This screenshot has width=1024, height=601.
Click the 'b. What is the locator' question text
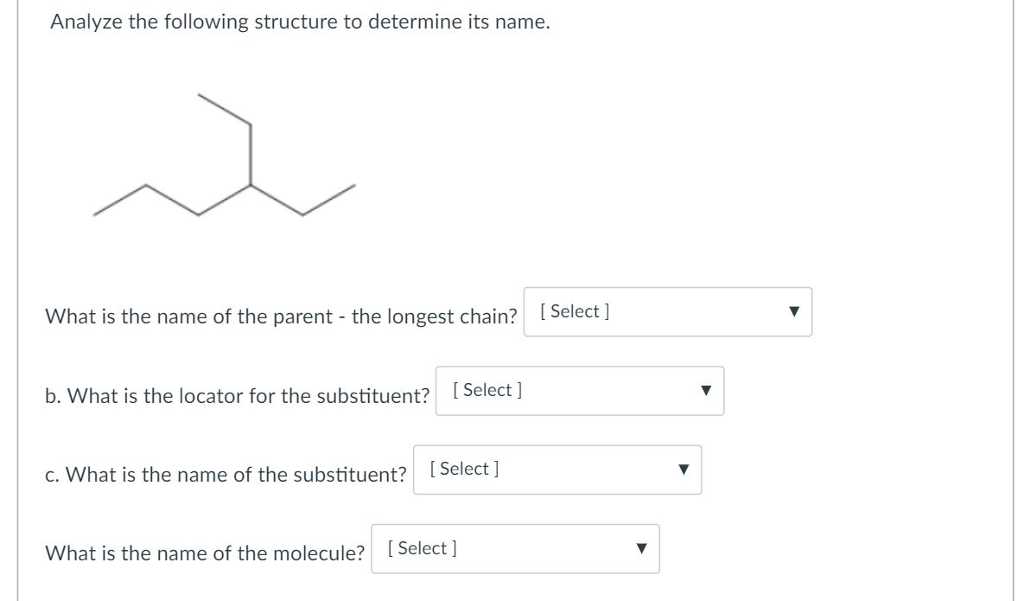237,396
